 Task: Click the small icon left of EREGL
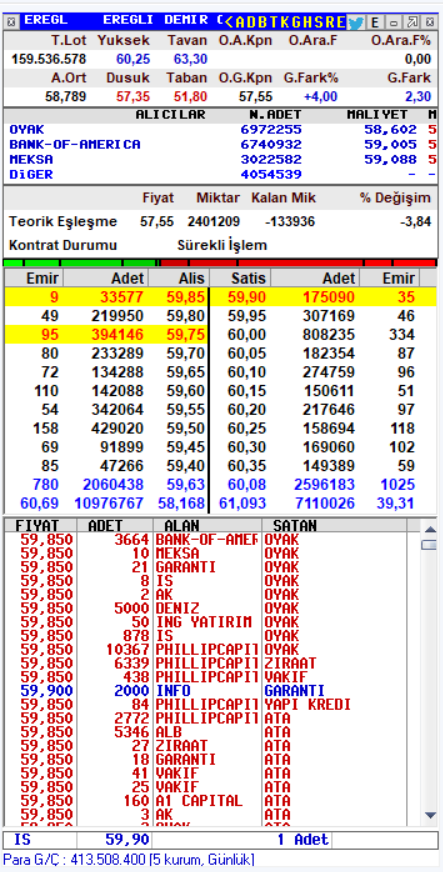pos(12,22)
